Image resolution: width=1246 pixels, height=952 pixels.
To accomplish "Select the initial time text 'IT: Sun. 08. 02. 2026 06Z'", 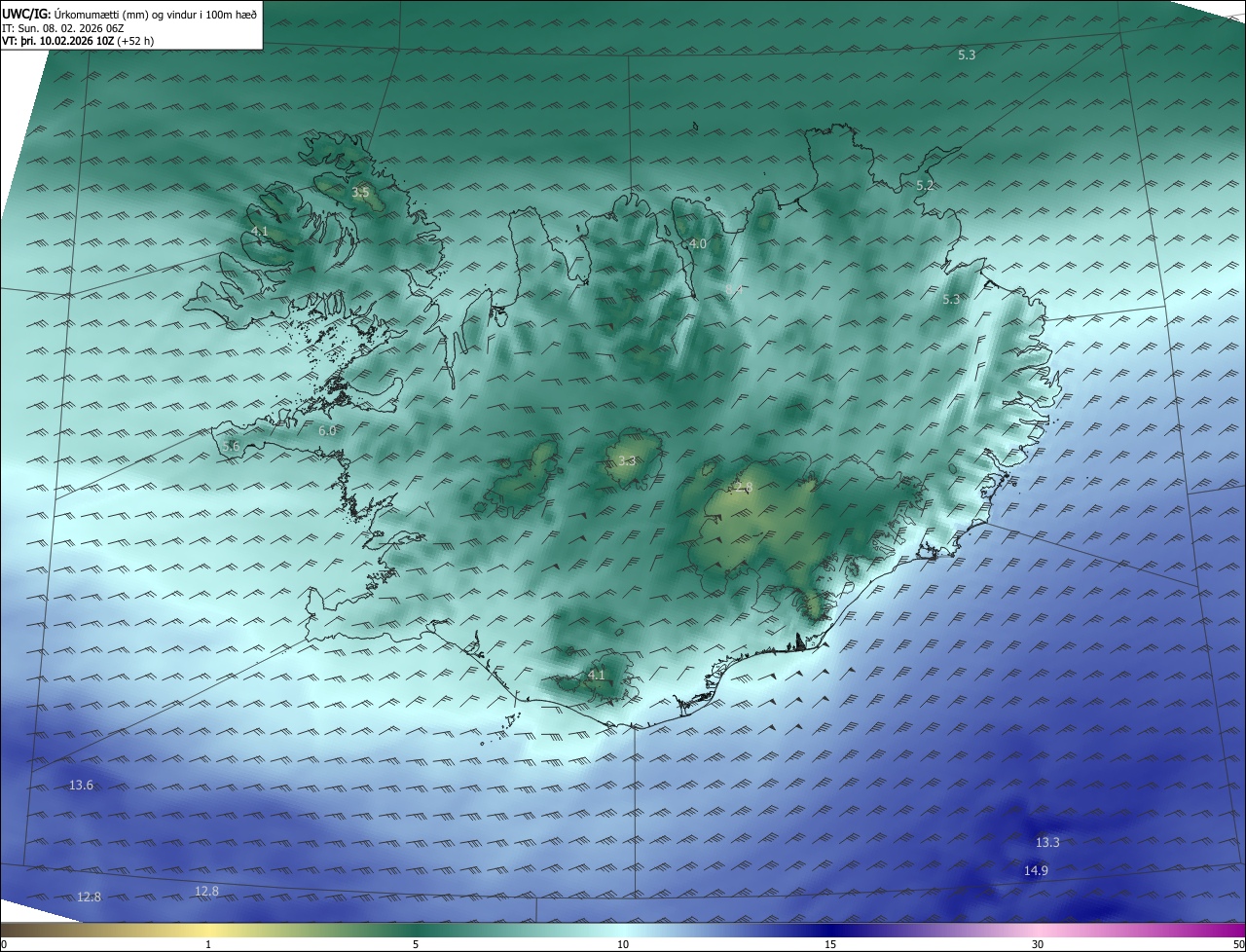I will 62,27.
